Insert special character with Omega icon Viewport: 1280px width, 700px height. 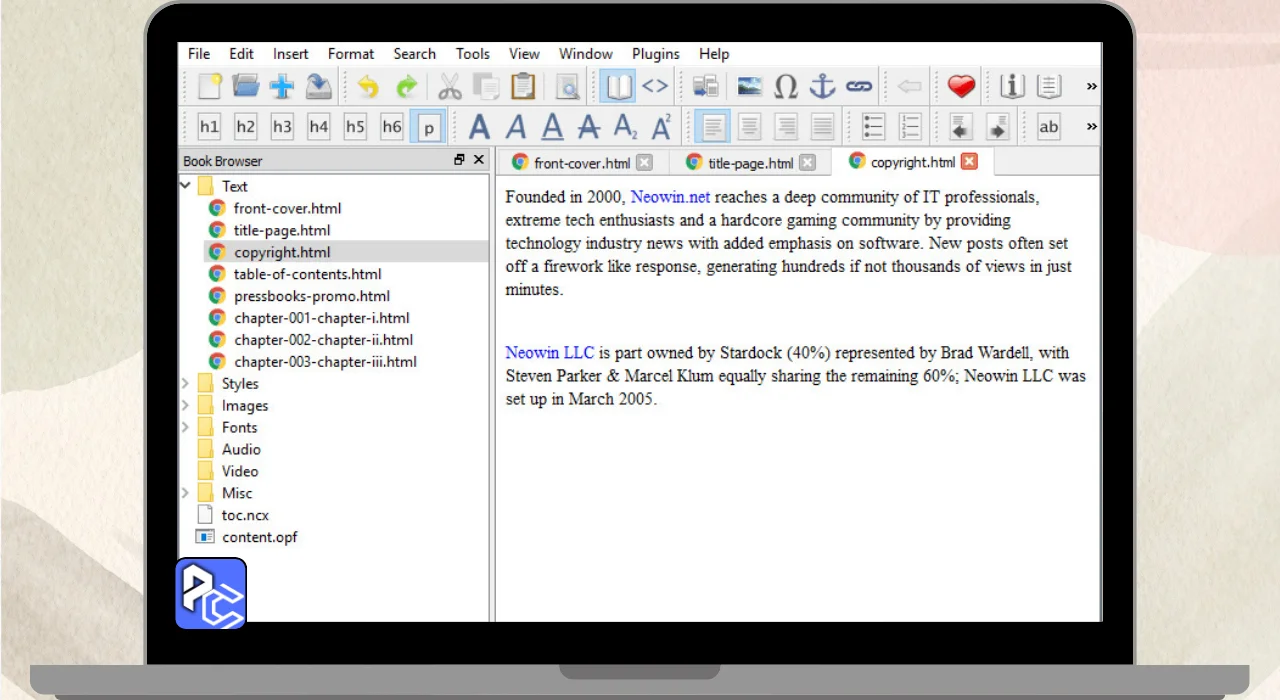(786, 87)
